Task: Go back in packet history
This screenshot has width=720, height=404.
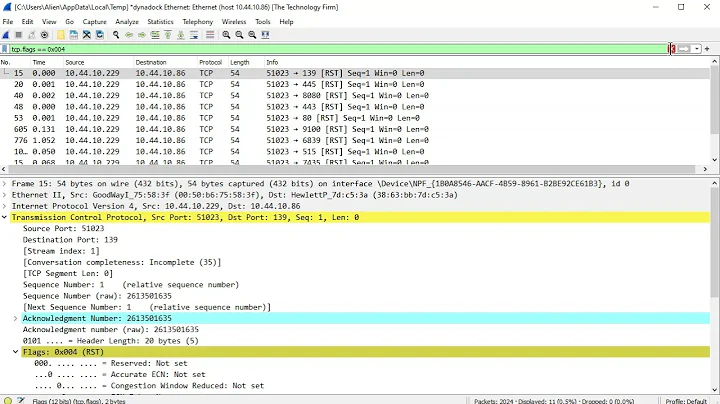Action: point(129,35)
